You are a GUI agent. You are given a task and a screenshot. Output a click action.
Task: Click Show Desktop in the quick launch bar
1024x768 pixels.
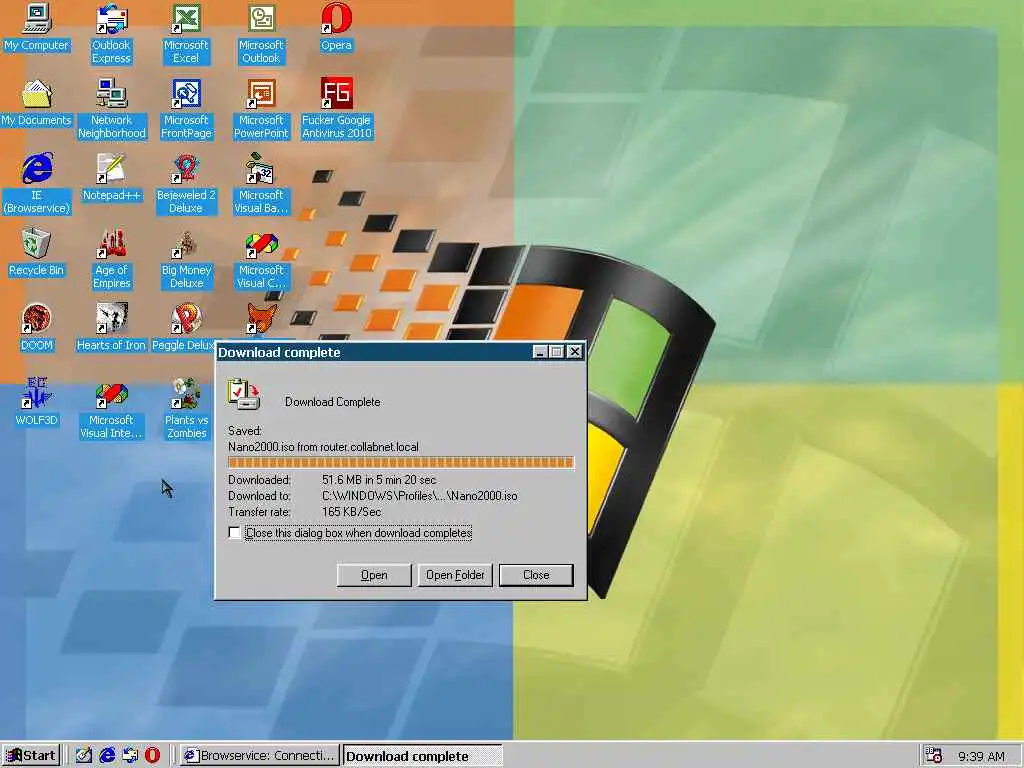(x=84, y=755)
